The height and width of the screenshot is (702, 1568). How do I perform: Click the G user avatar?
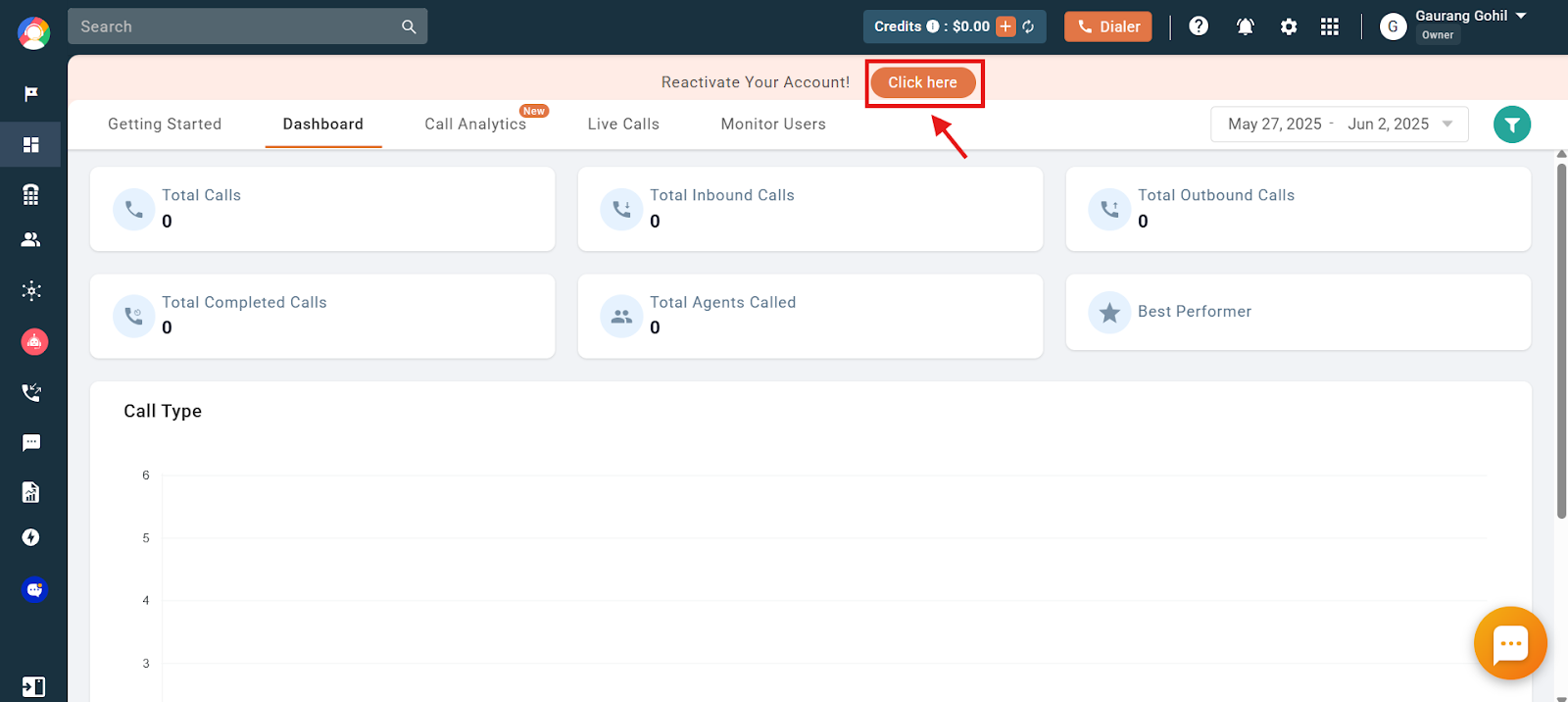[1393, 26]
